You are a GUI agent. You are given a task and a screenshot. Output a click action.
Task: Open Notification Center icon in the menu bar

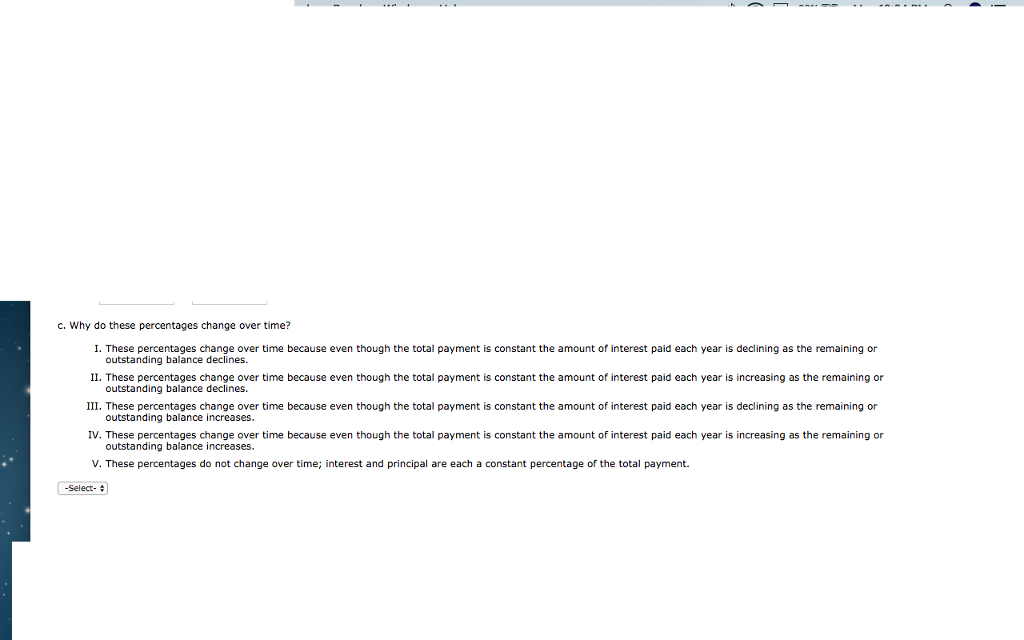point(999,4)
